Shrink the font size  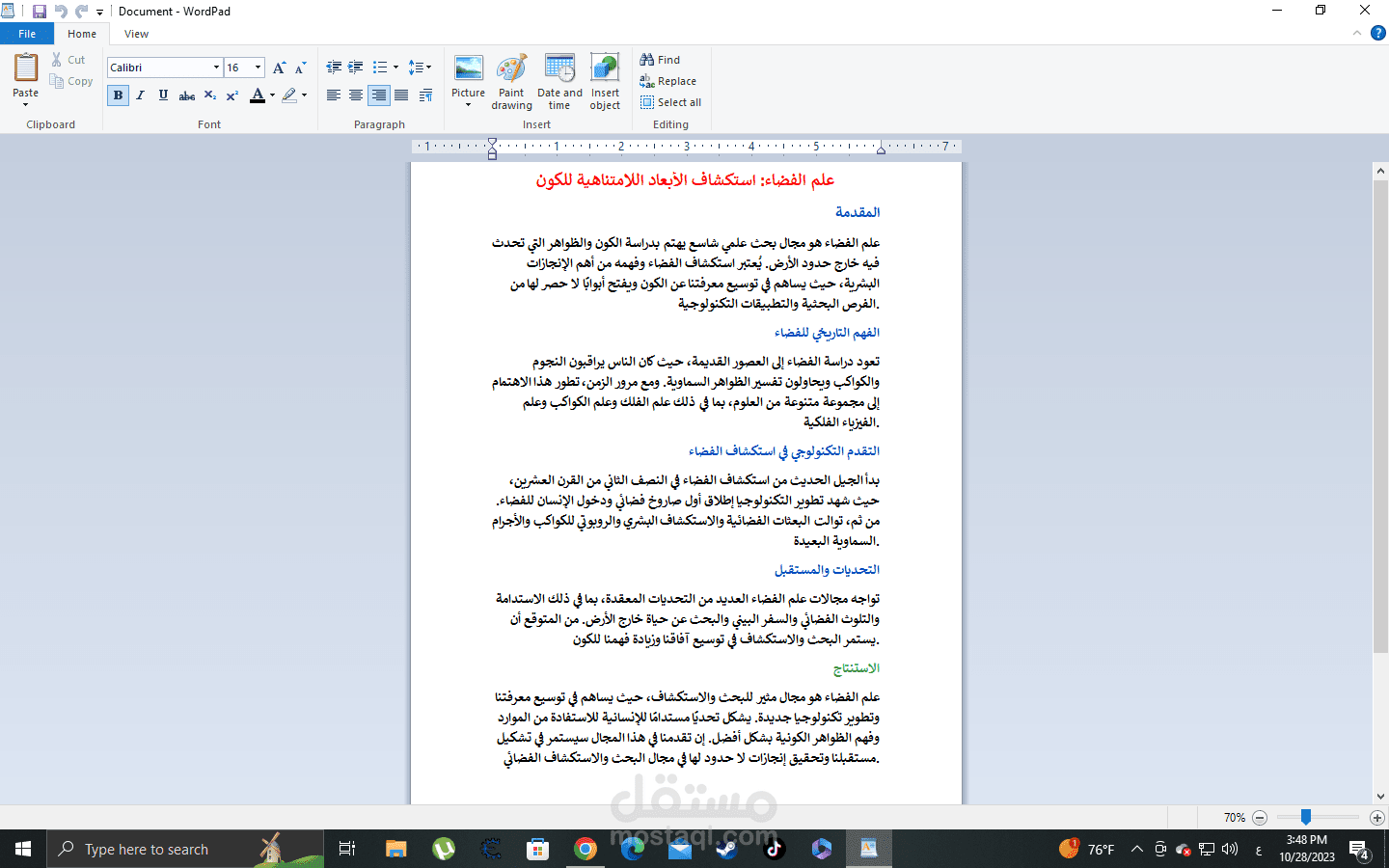coord(300,68)
